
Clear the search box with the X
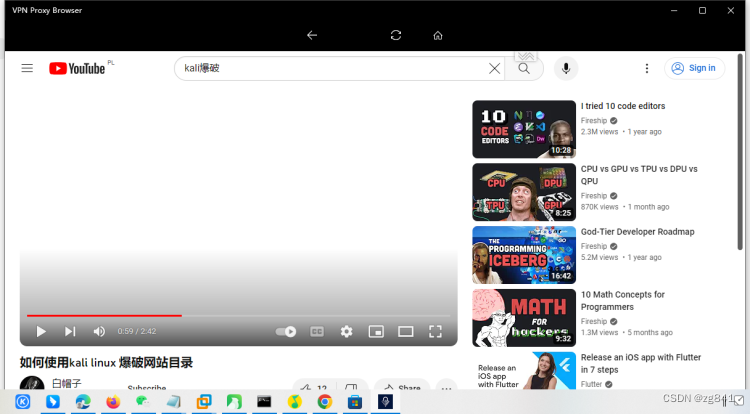(x=495, y=68)
